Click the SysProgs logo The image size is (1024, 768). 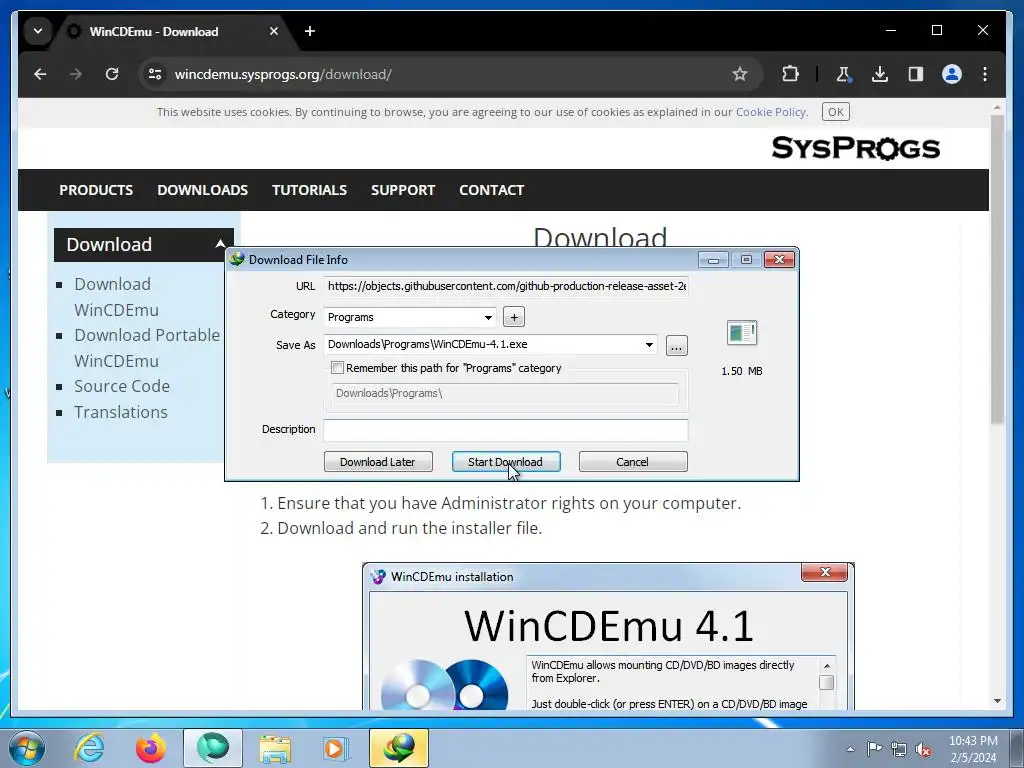(856, 148)
